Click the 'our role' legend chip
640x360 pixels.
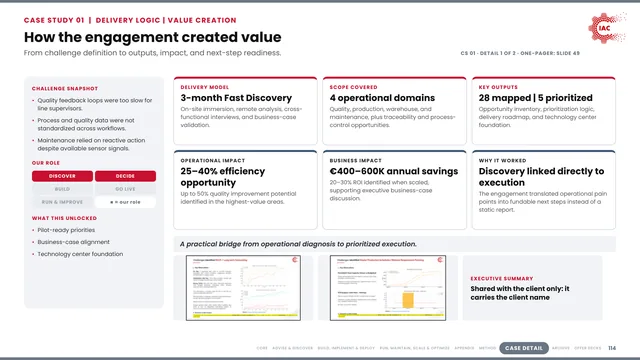coord(125,202)
